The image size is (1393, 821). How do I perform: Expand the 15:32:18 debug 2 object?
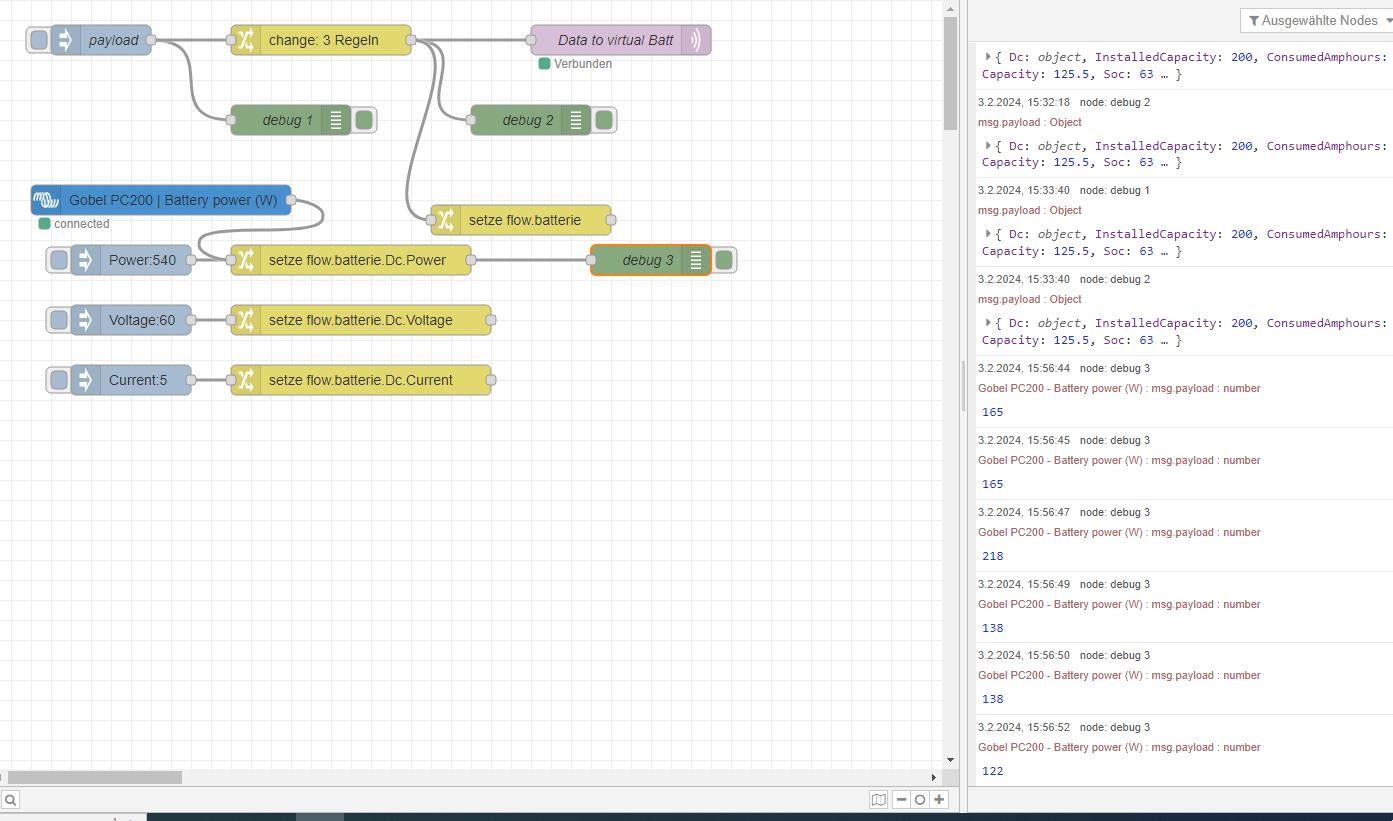pyautogui.click(x=988, y=146)
